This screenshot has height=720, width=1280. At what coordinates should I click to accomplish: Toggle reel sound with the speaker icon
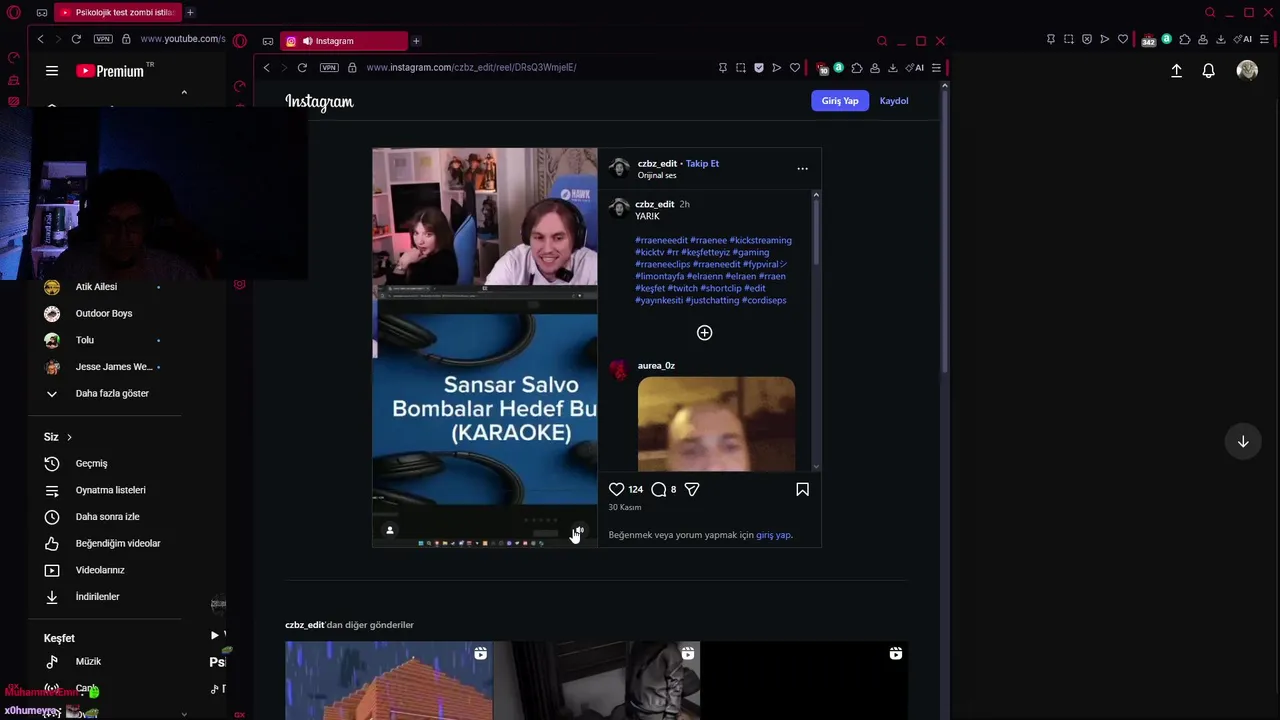[x=578, y=531]
